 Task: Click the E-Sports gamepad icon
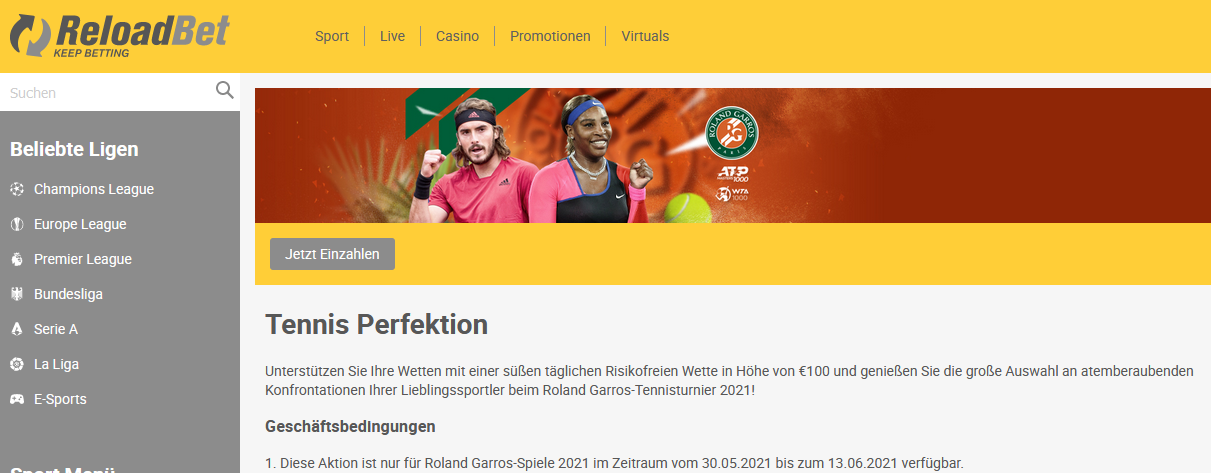(x=16, y=399)
